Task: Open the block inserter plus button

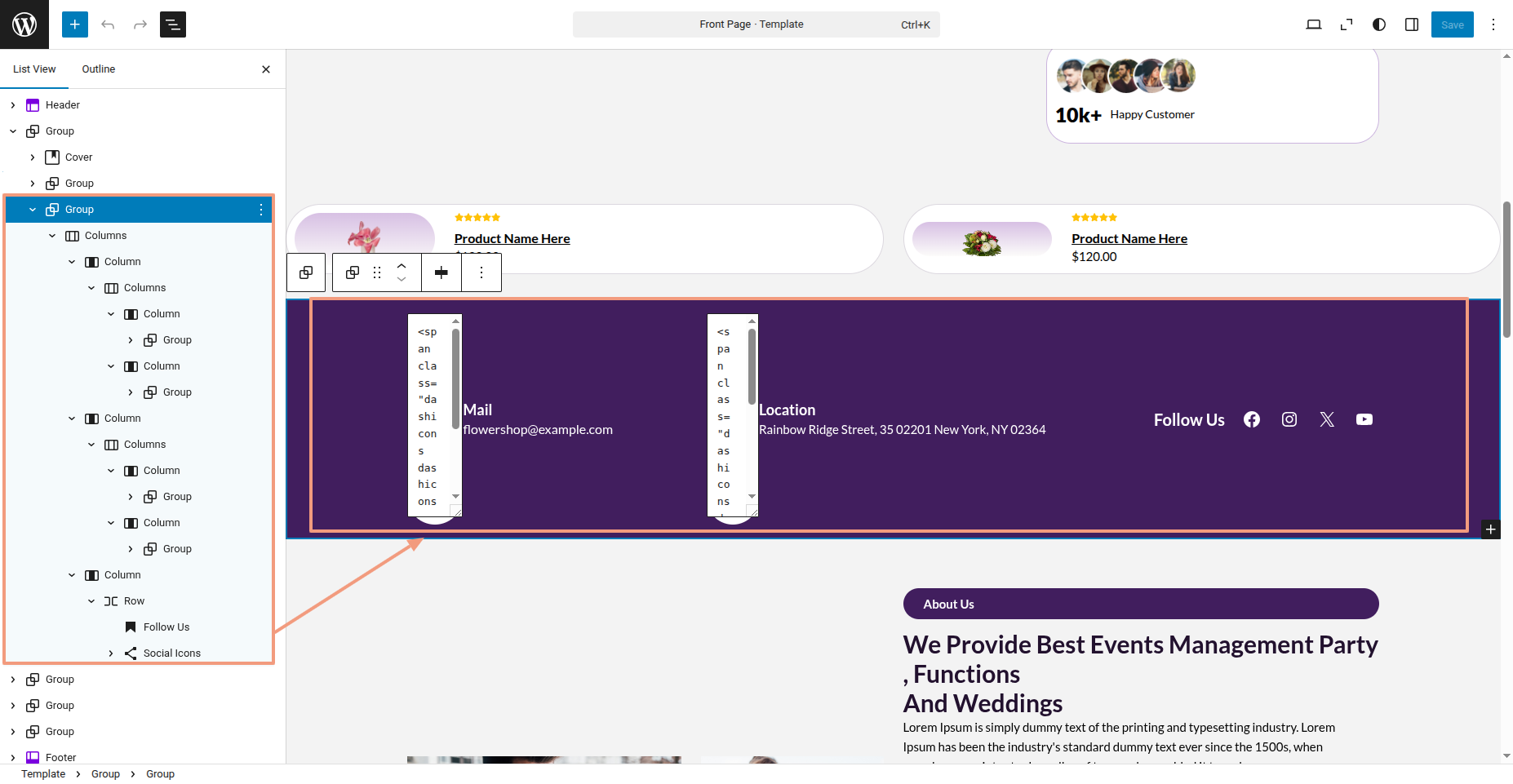Action: 75,24
